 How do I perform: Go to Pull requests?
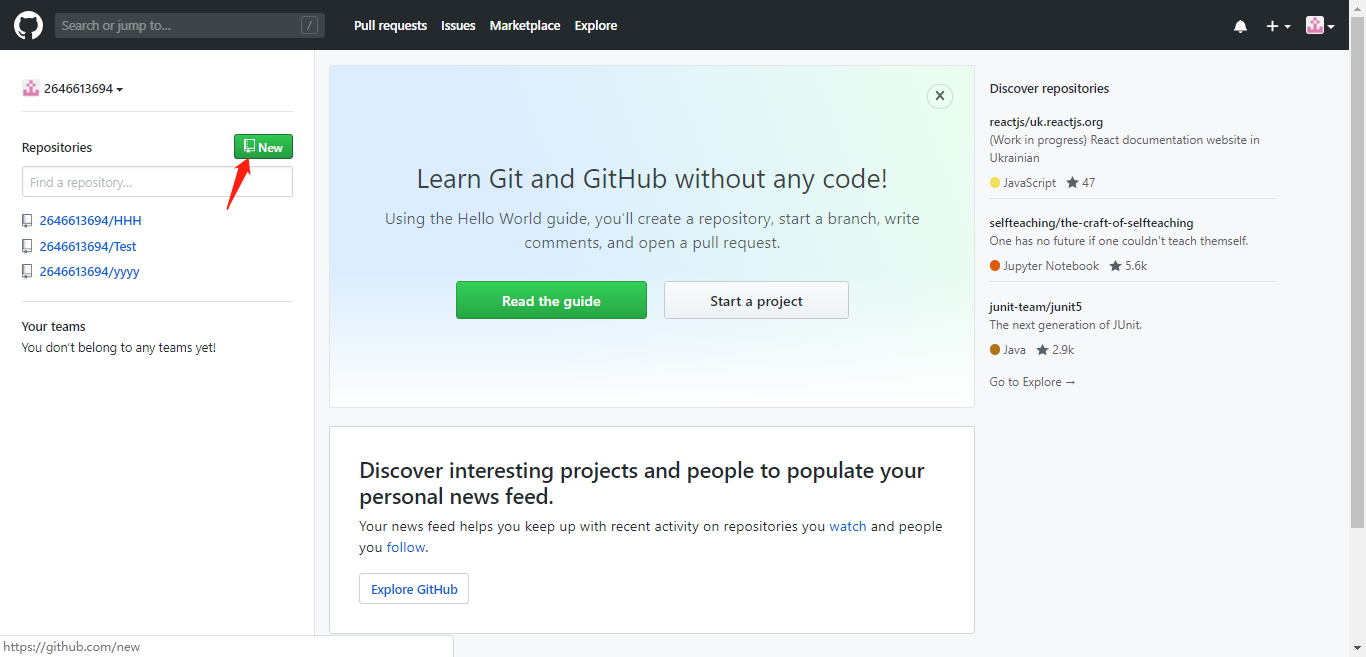[x=390, y=26]
